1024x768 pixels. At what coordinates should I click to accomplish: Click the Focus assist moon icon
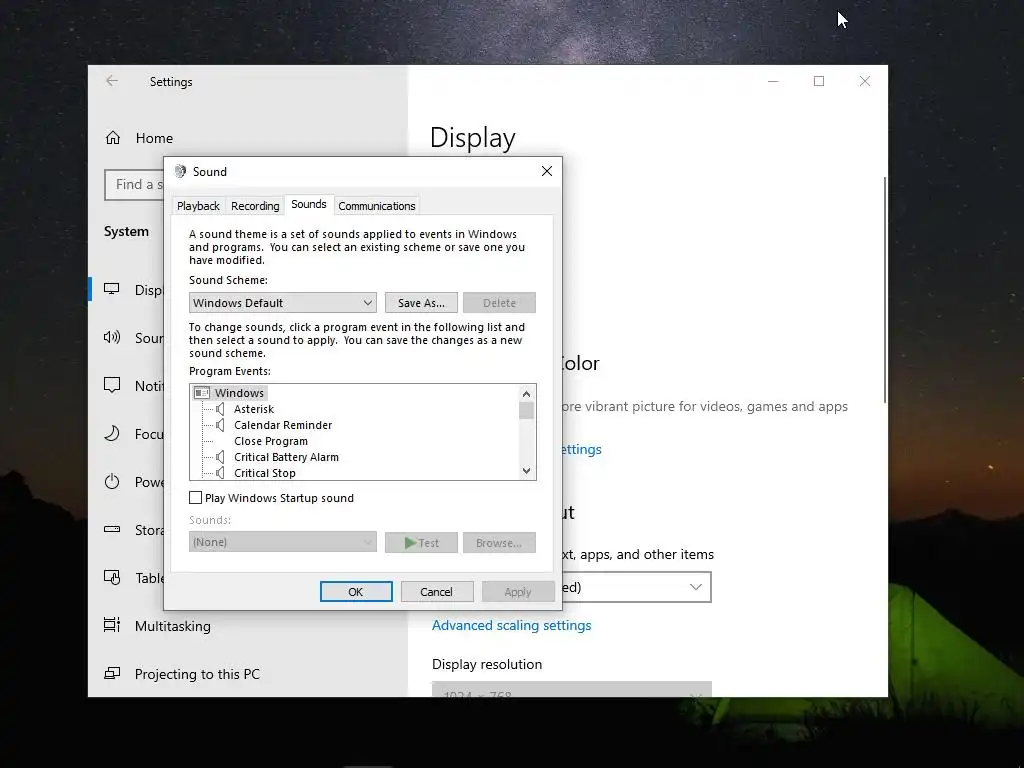click(x=112, y=434)
